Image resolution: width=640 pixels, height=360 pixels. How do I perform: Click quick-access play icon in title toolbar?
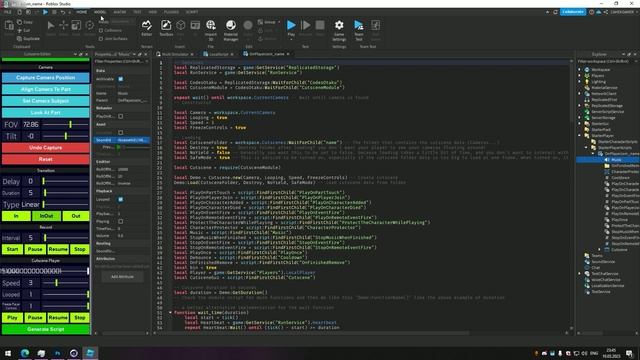[x=45, y=12]
